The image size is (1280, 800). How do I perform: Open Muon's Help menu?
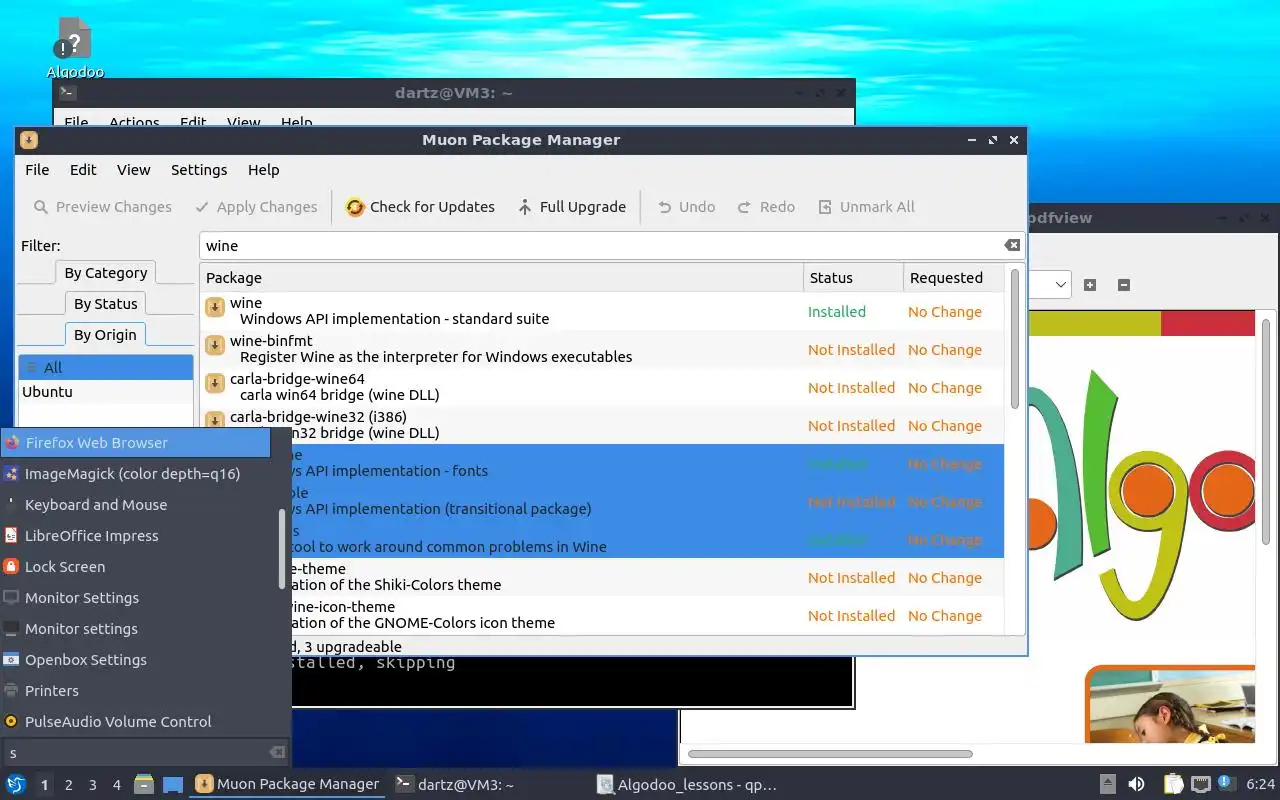263,170
